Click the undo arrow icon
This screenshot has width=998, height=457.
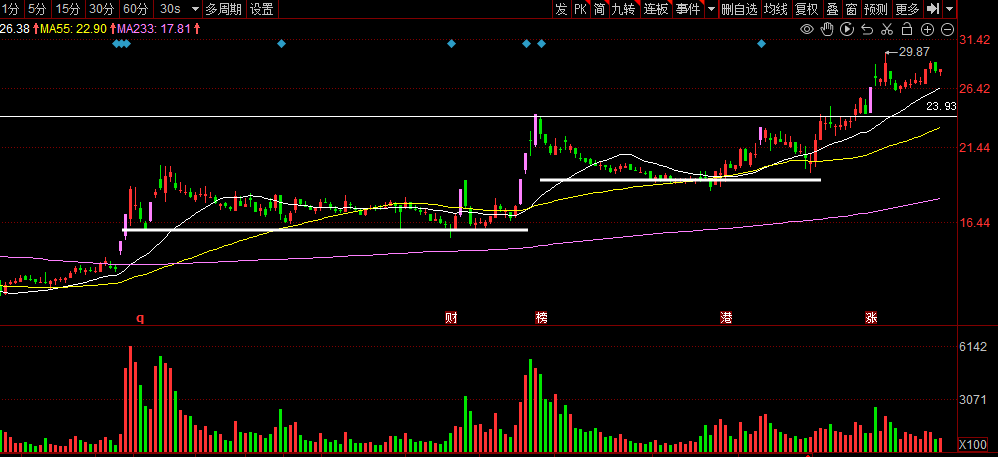pos(867,29)
